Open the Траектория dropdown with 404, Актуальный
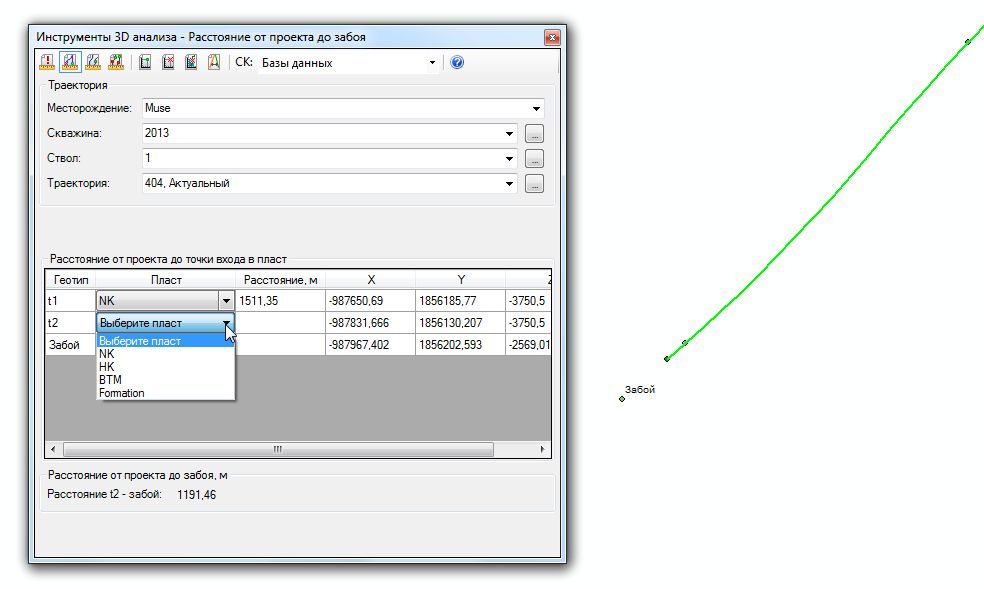This screenshot has width=984, height=589. [509, 184]
